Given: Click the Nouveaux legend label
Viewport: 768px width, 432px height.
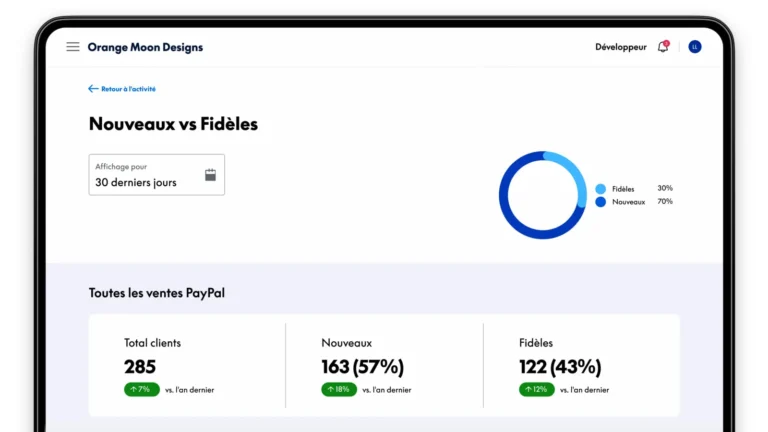Looking at the screenshot, I should click(x=628, y=202).
